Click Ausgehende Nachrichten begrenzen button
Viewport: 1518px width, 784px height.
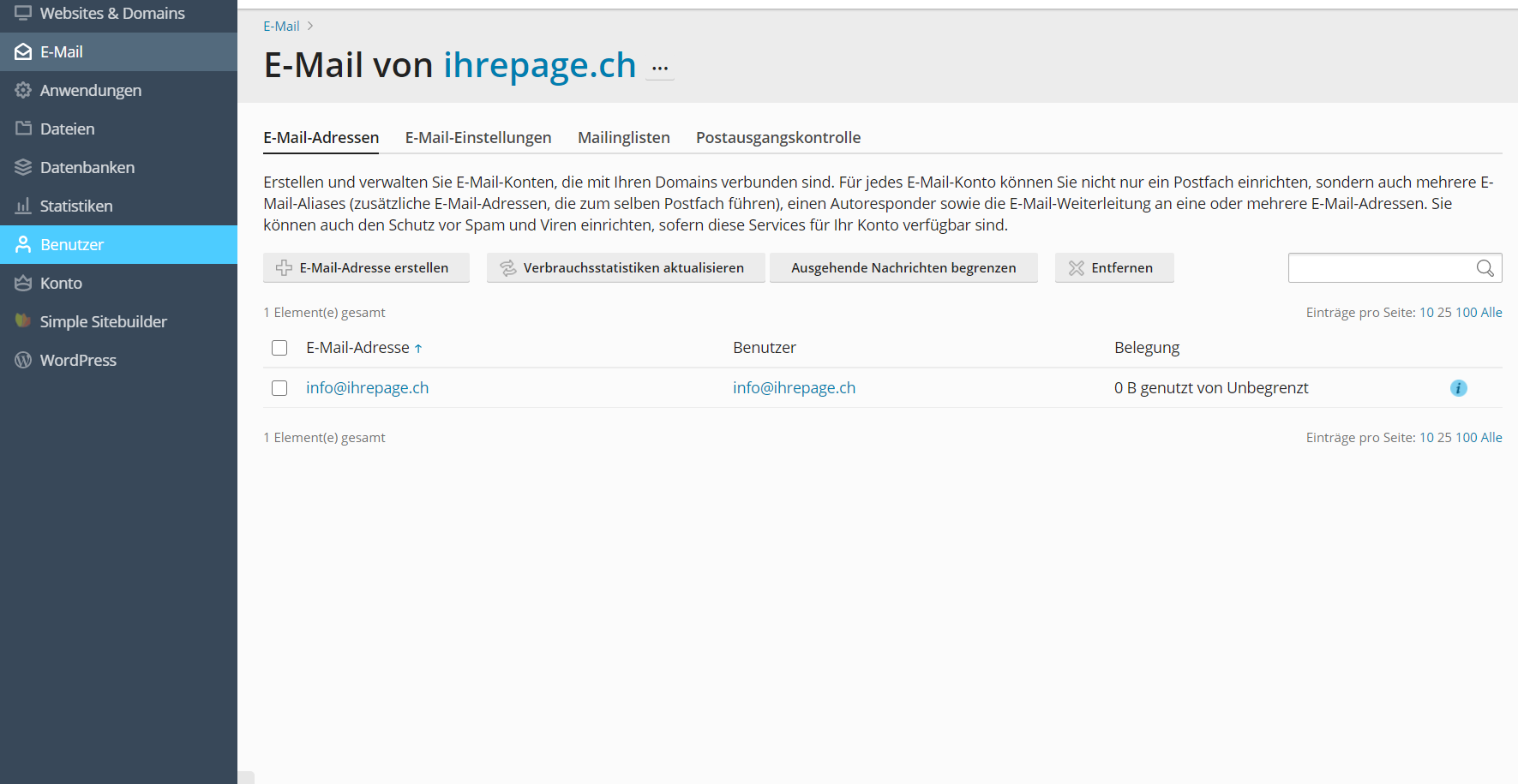point(903,268)
